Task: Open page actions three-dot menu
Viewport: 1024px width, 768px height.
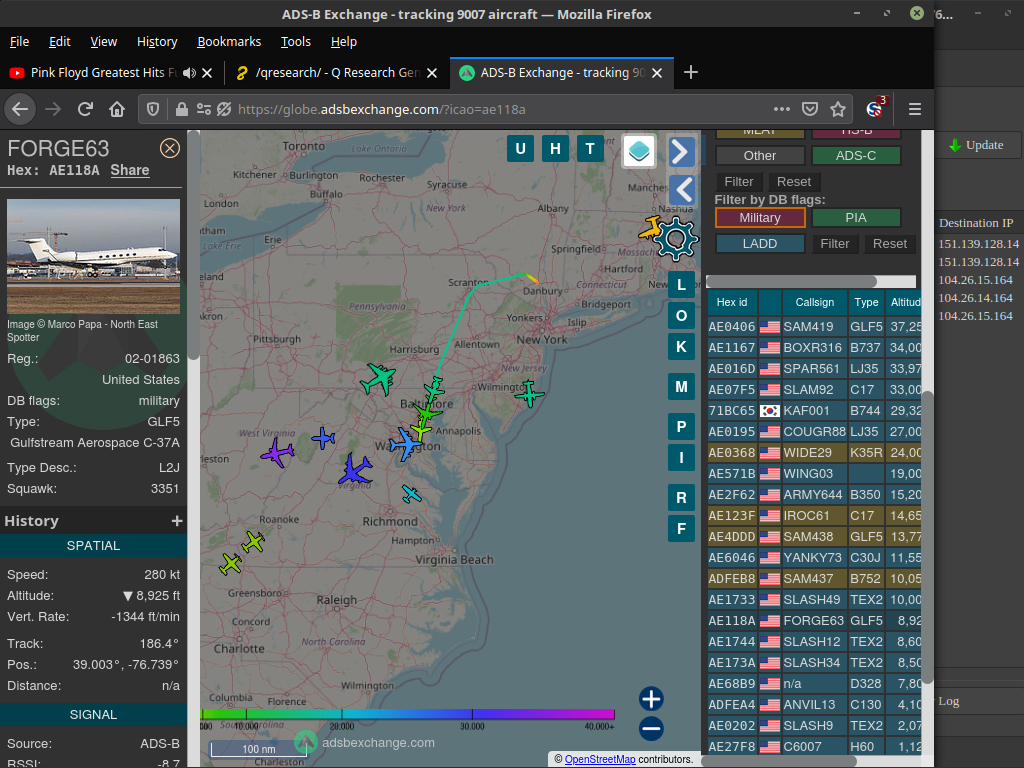Action: click(x=782, y=109)
